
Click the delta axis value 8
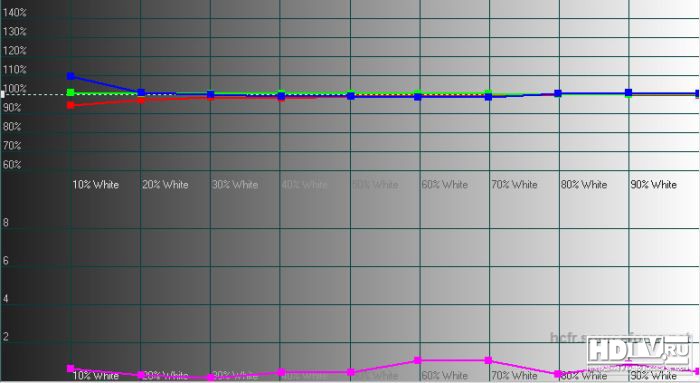click(x=5, y=222)
